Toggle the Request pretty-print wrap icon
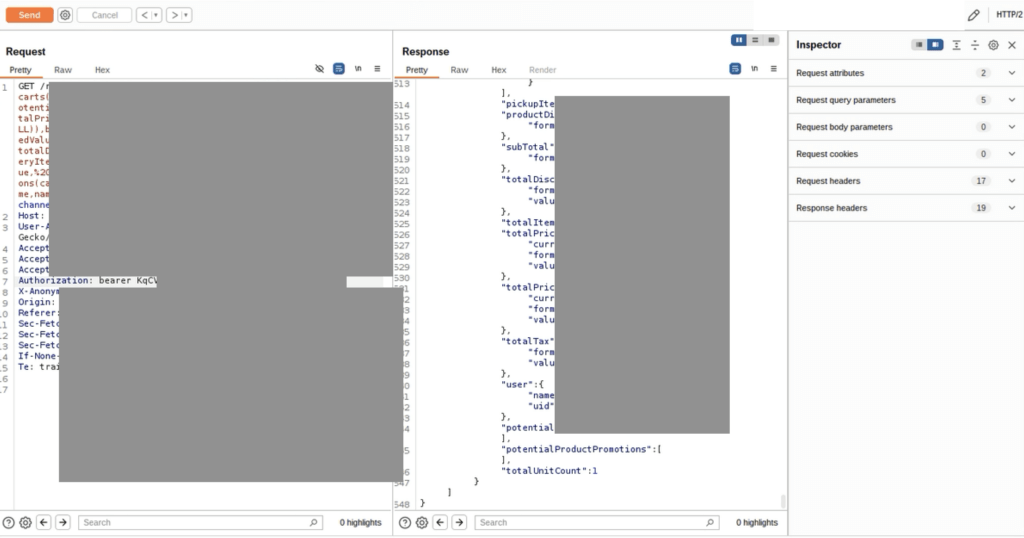The image size is (1024, 538). coord(339,69)
